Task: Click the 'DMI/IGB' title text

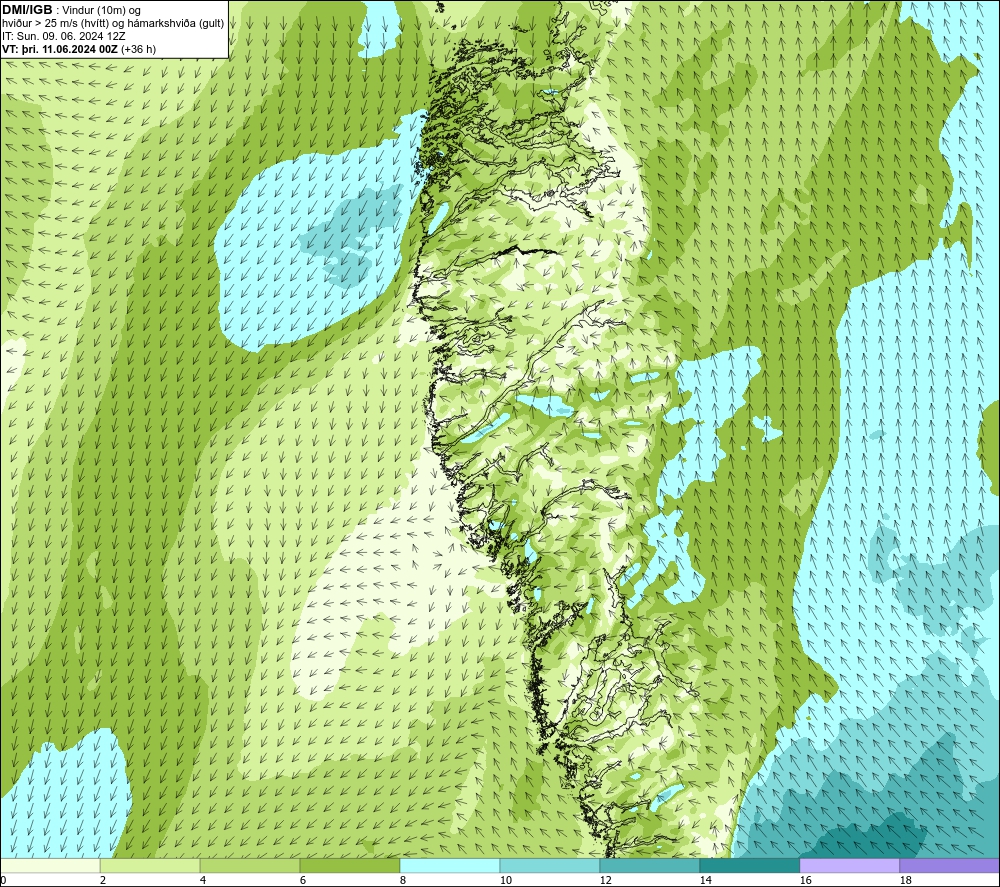Action: 27,10
